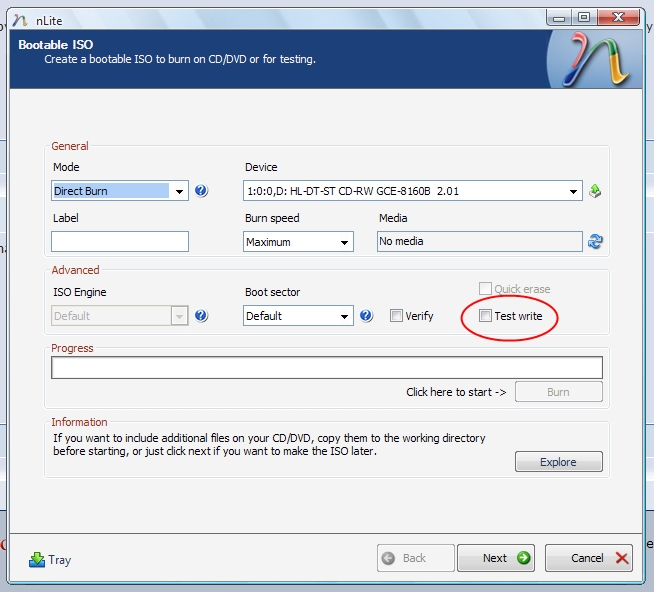Close the nLite window

[x=619, y=18]
